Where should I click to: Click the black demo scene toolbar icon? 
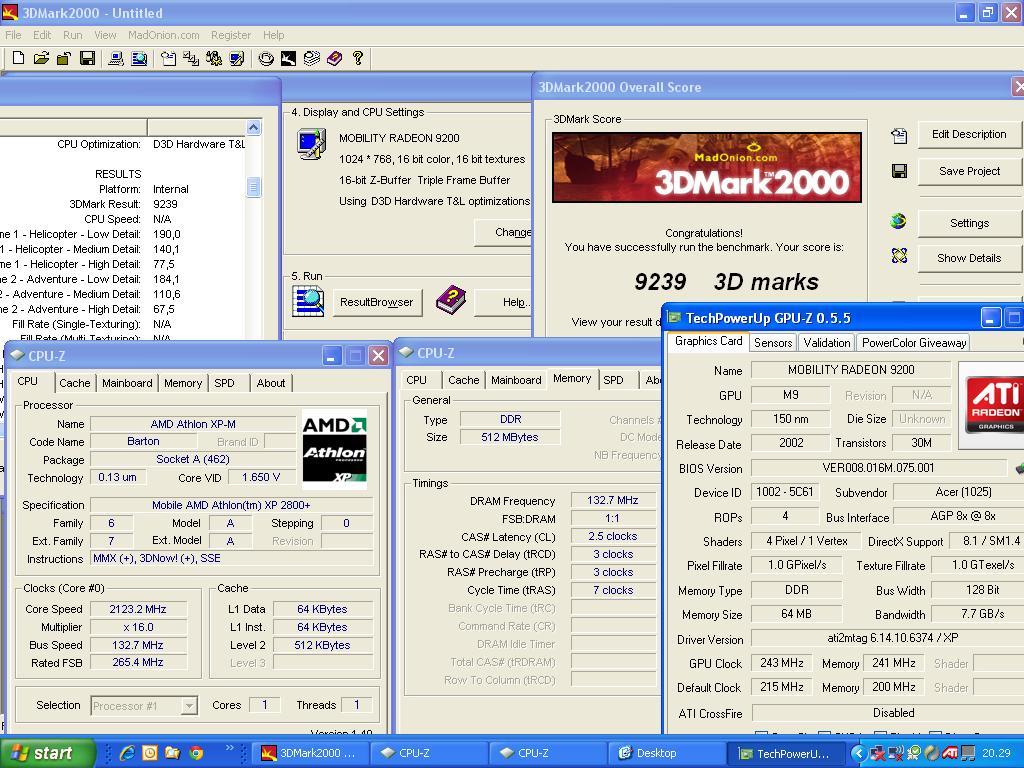tap(288, 58)
